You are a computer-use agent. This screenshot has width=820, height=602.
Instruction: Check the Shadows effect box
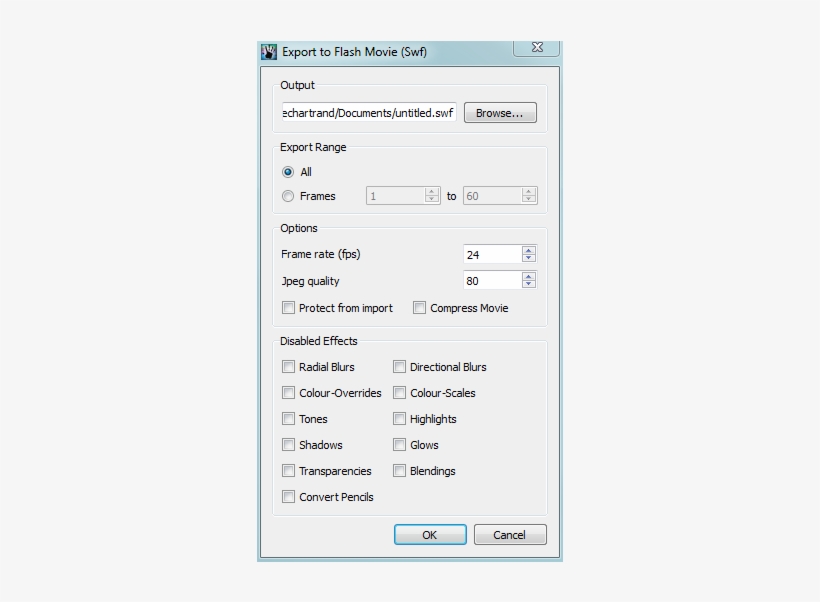288,445
